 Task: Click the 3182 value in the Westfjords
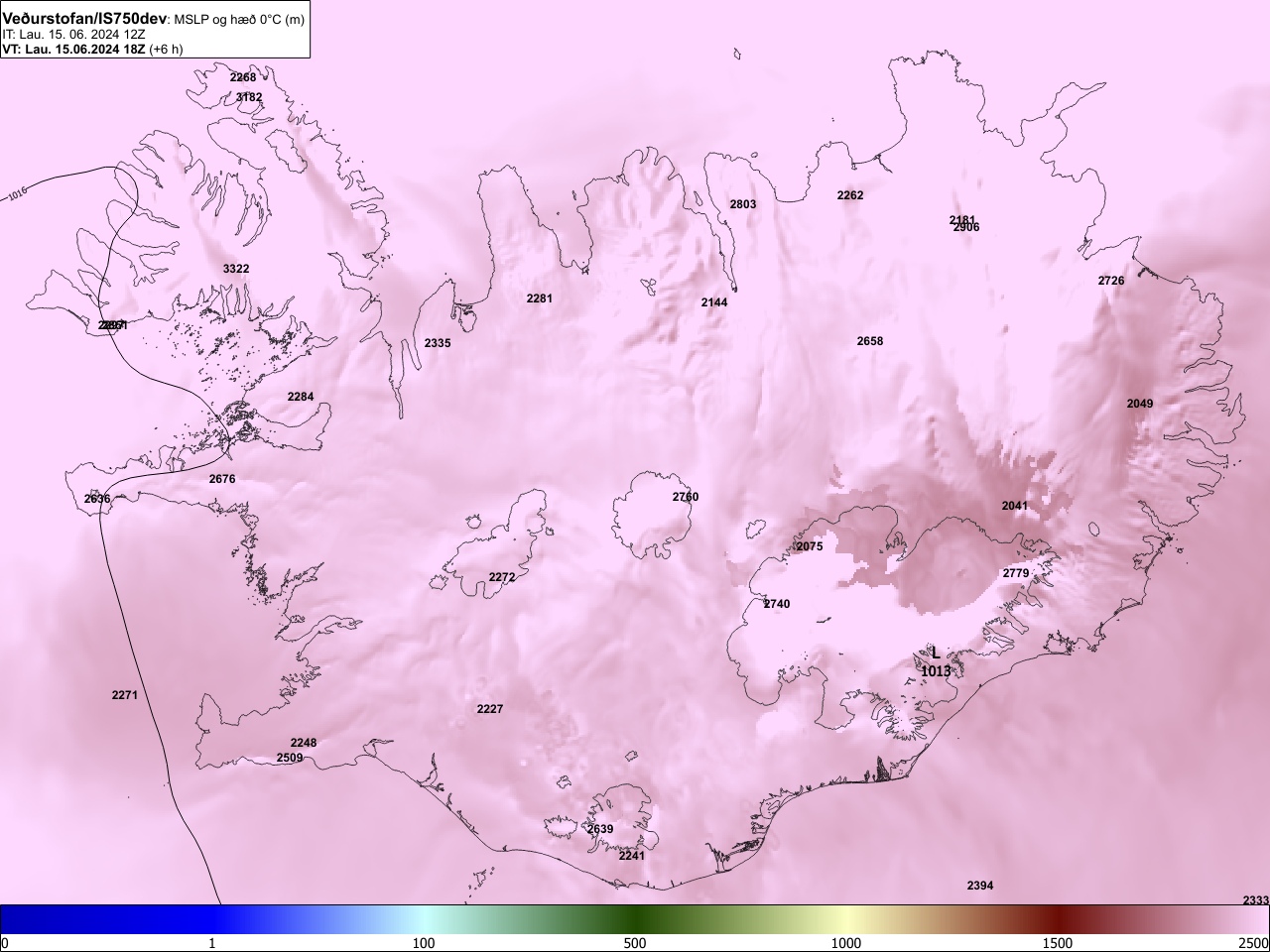click(x=249, y=97)
